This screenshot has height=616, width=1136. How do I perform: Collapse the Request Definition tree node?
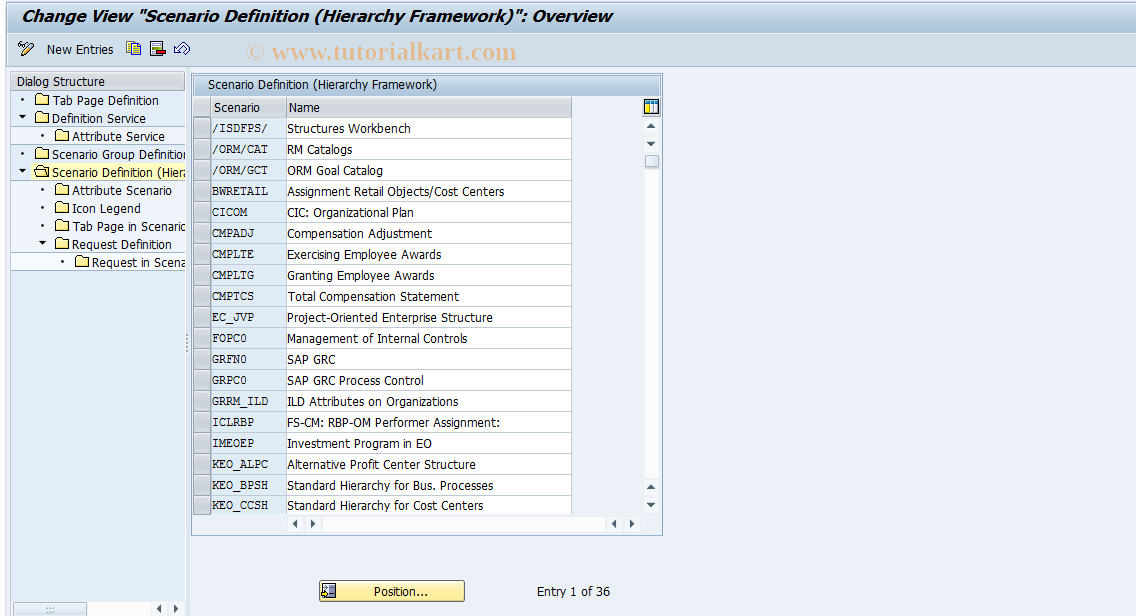41,243
